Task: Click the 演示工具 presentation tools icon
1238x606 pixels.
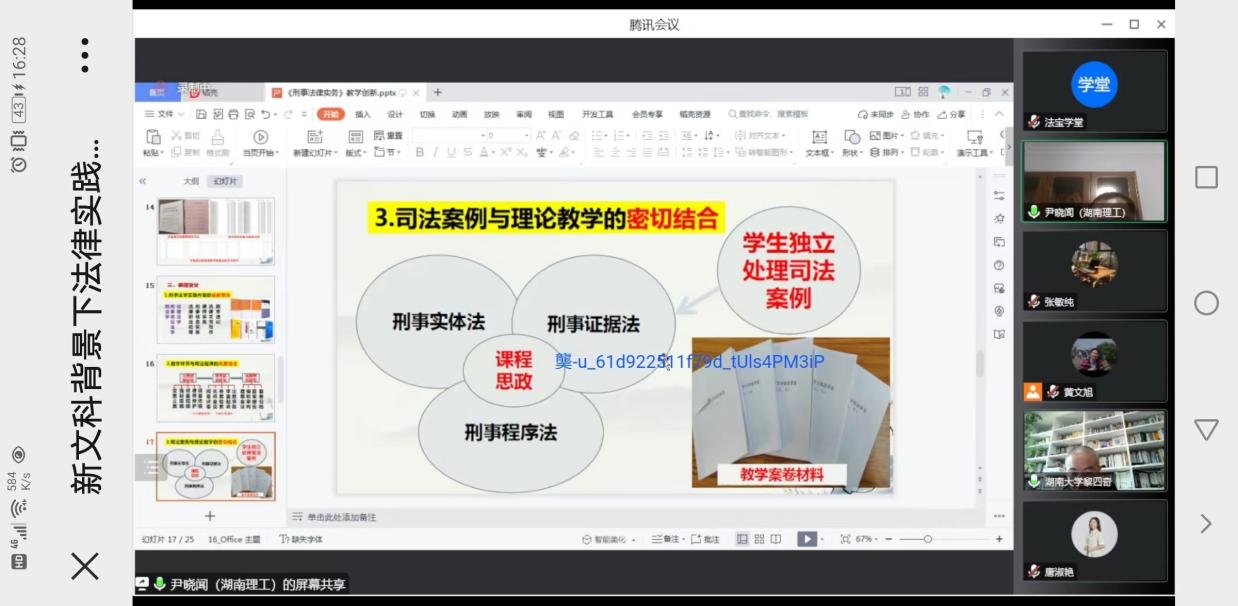Action: click(x=974, y=136)
